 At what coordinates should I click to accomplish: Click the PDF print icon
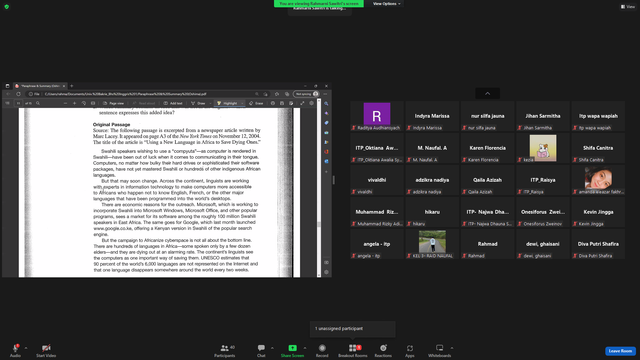click(x=273, y=103)
